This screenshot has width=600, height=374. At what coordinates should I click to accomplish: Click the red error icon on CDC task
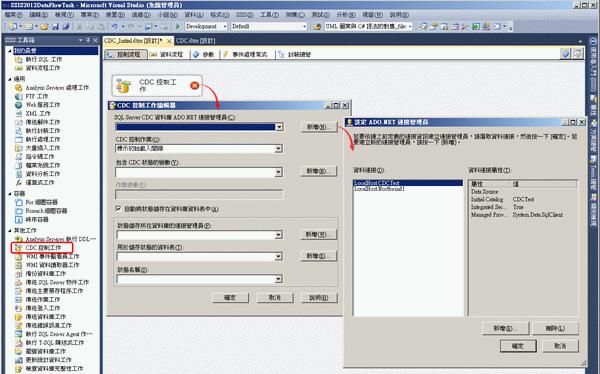(x=194, y=85)
